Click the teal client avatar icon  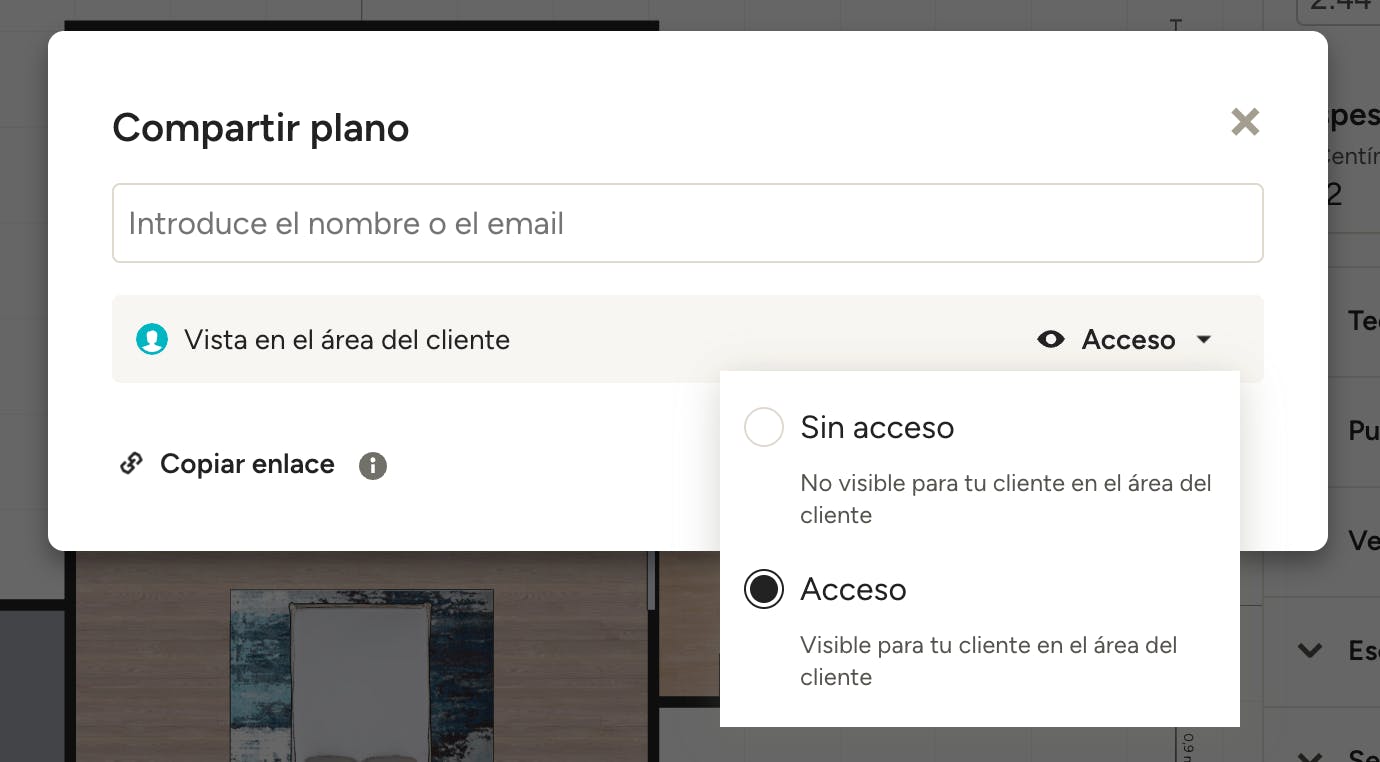(152, 339)
